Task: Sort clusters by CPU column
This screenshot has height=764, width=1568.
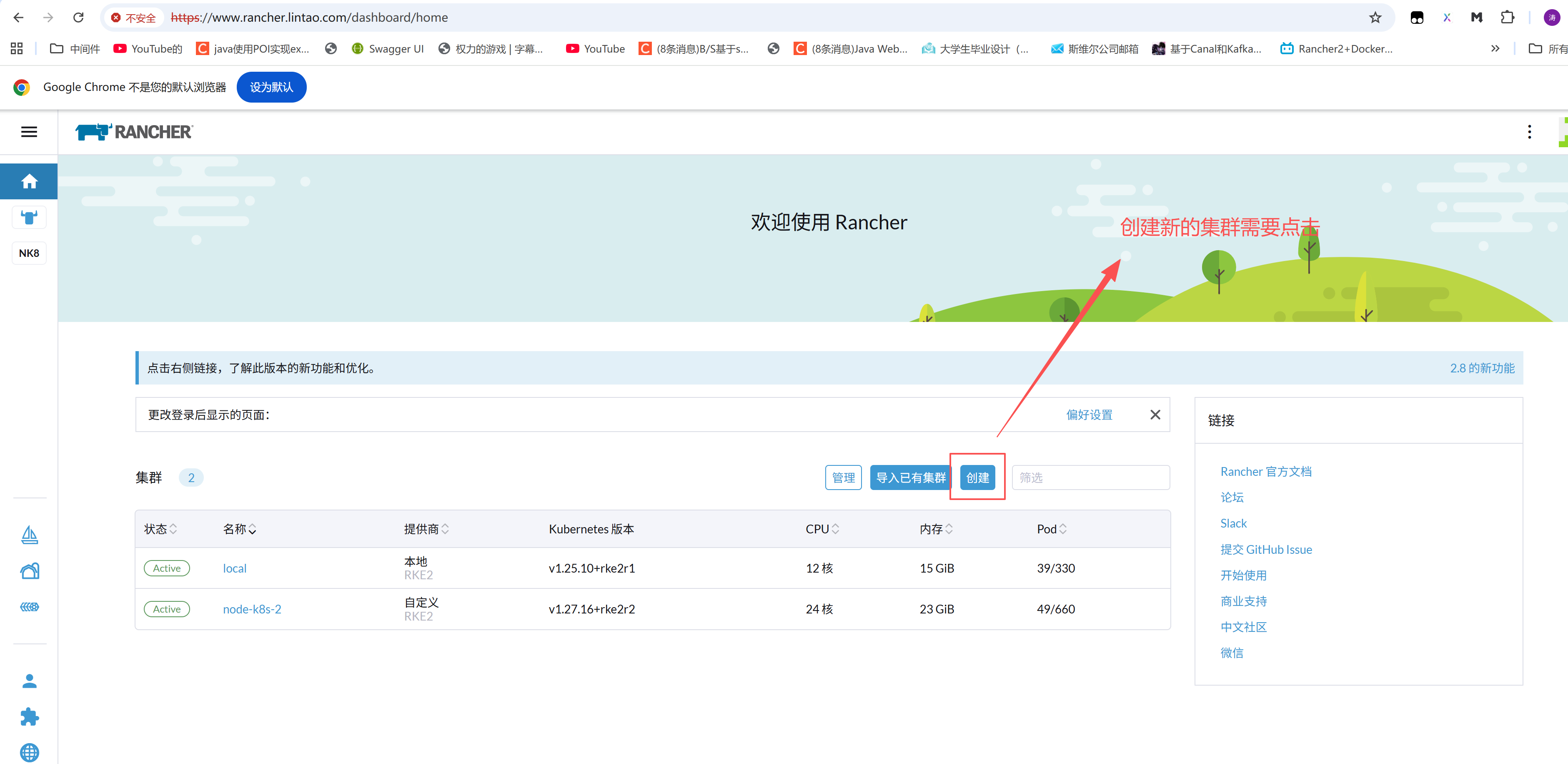Action: 822,529
